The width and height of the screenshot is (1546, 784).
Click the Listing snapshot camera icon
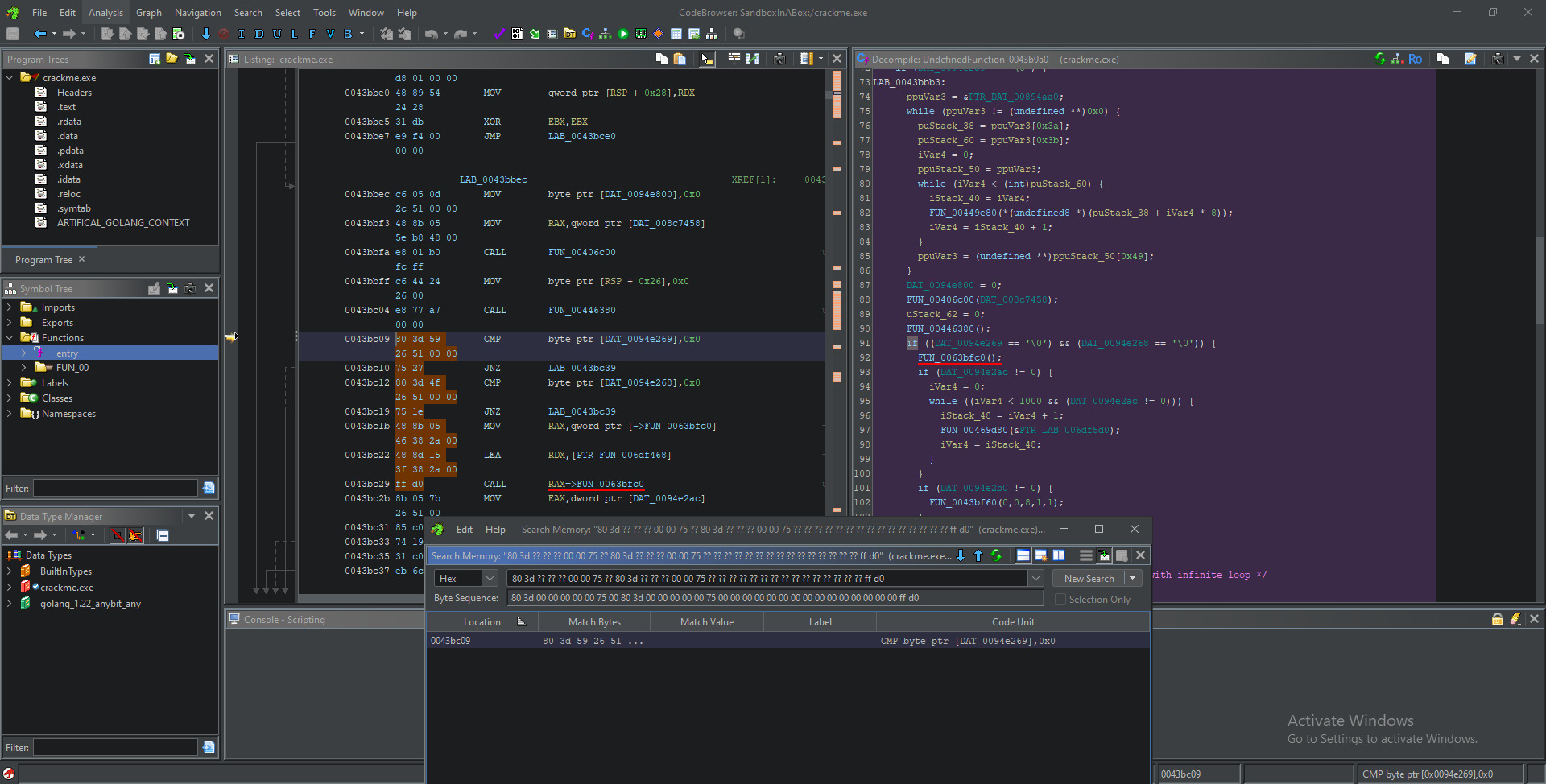pyautogui.click(x=779, y=59)
